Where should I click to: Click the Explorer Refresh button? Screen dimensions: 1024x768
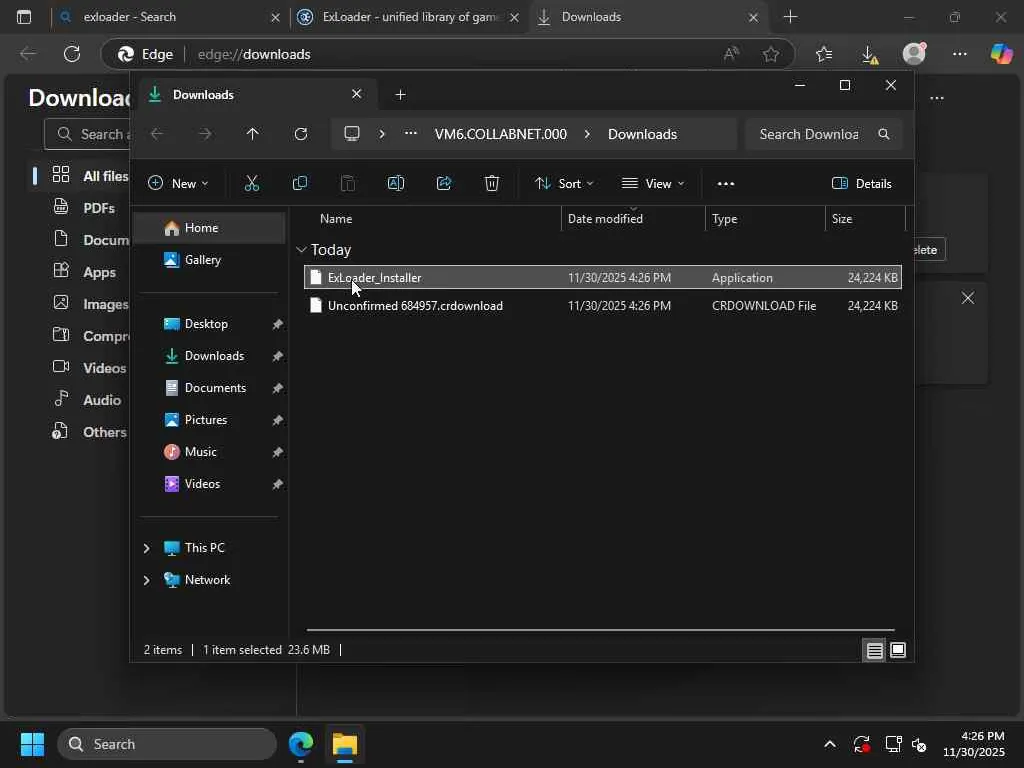[300, 134]
